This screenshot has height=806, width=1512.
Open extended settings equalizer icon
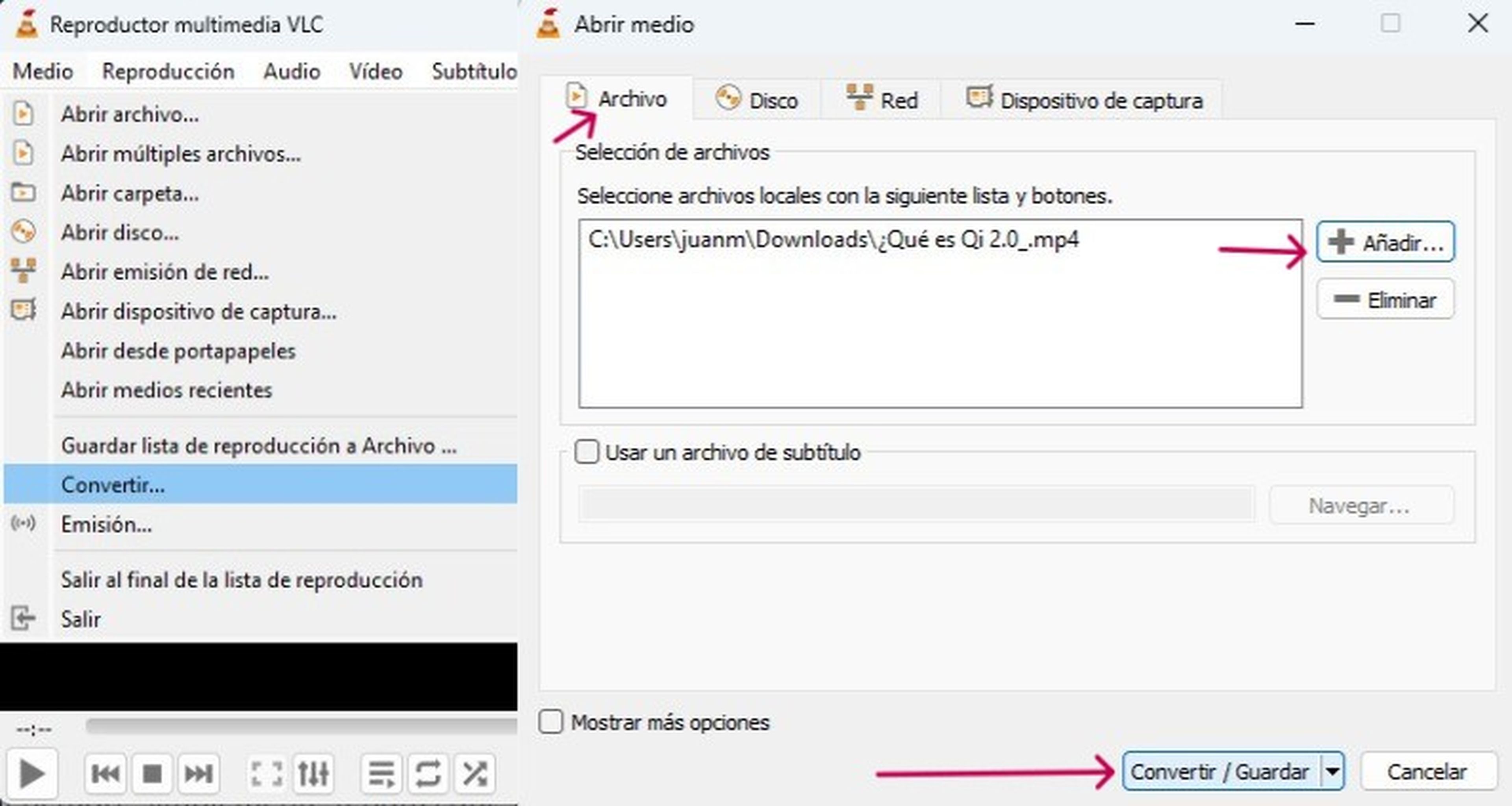point(313,774)
